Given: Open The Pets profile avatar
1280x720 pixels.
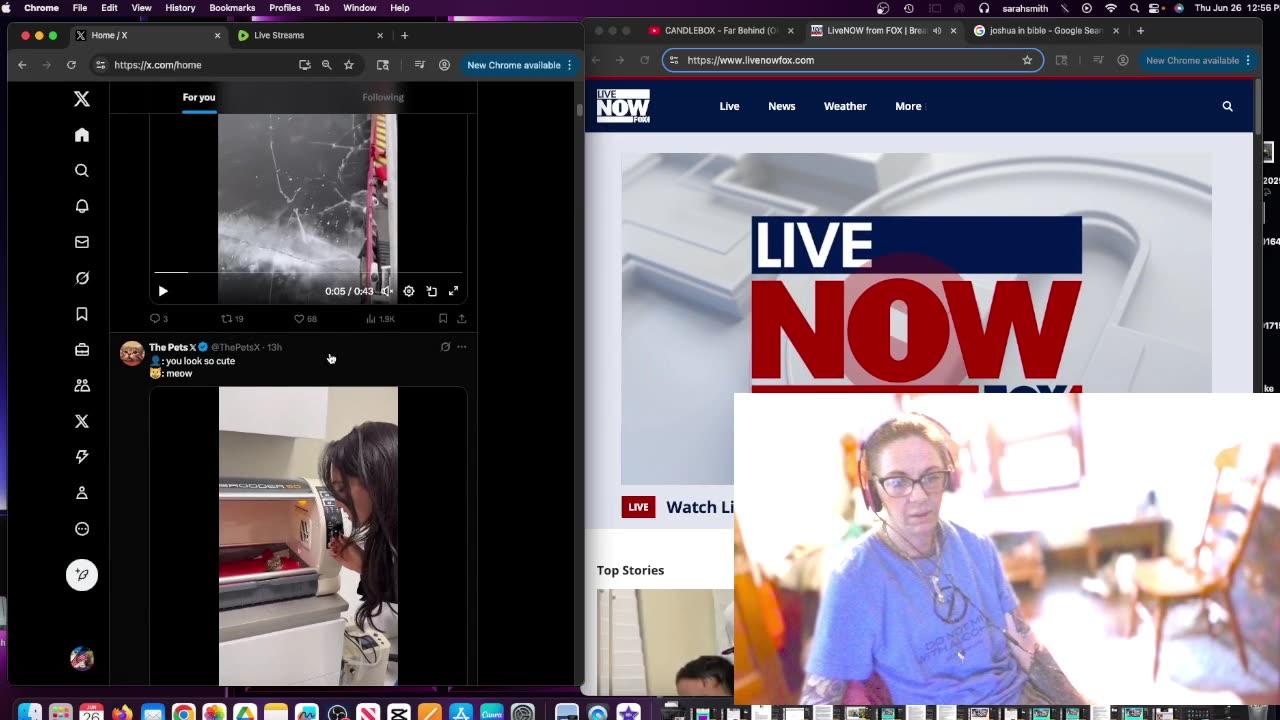Looking at the screenshot, I should [x=132, y=353].
